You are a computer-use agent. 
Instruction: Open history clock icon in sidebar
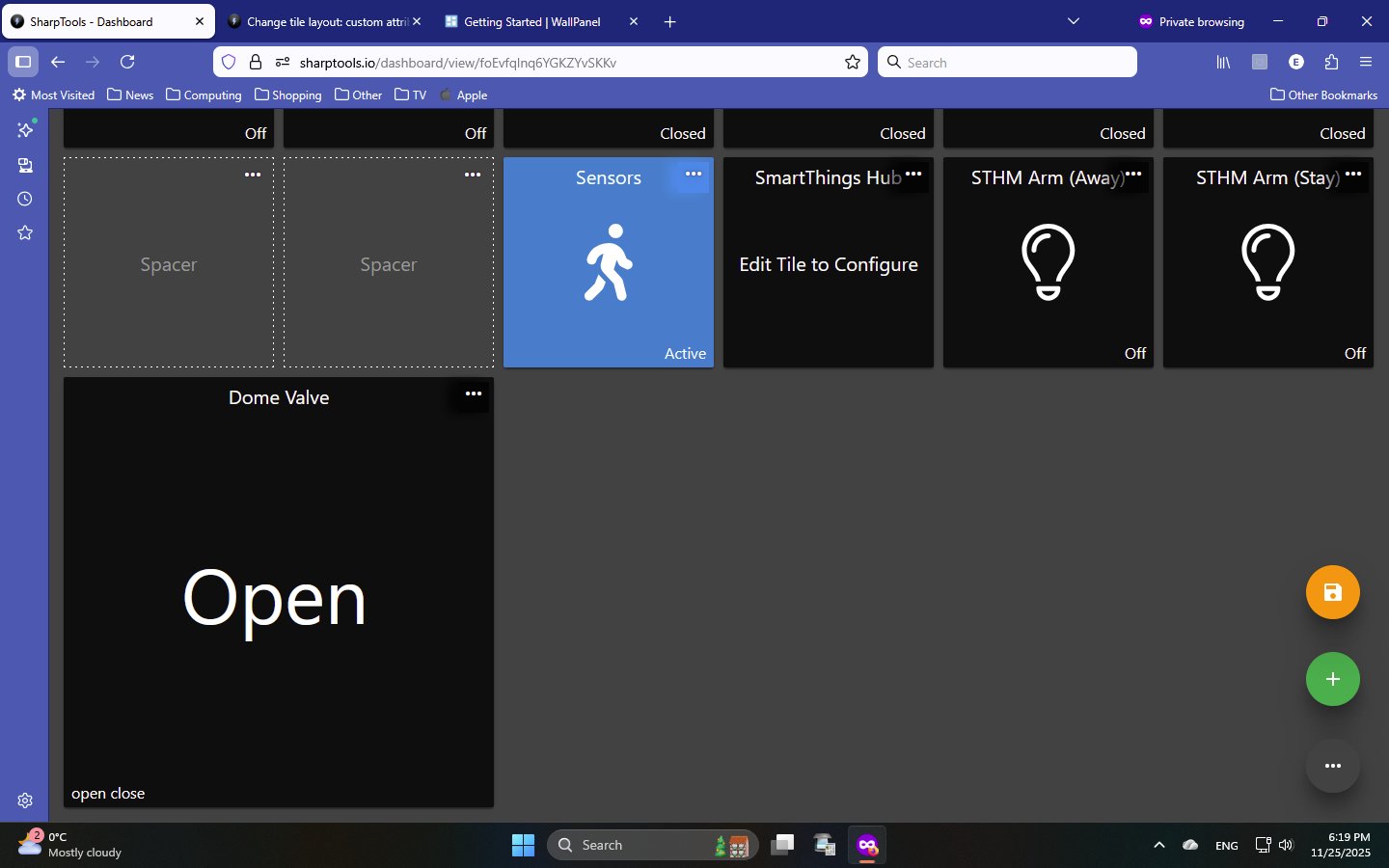point(25,199)
